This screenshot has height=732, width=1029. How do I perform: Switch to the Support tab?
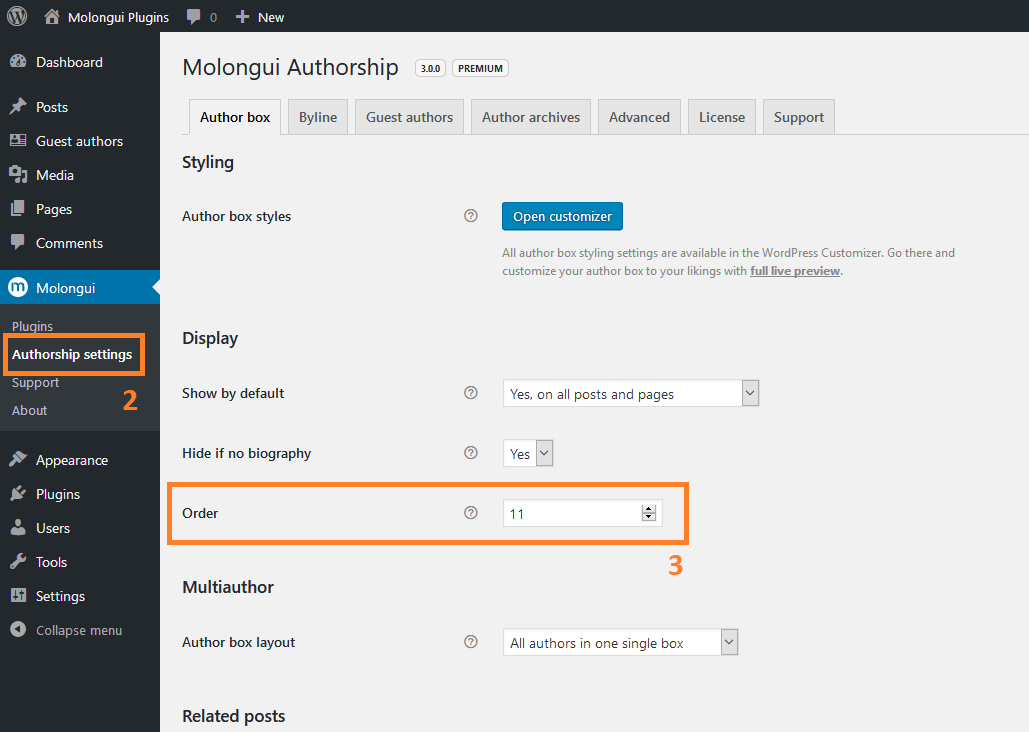coord(799,117)
